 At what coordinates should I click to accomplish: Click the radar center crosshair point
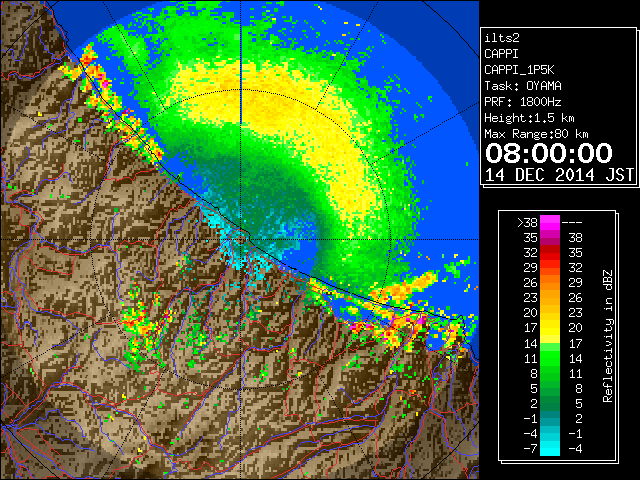pos(241,240)
